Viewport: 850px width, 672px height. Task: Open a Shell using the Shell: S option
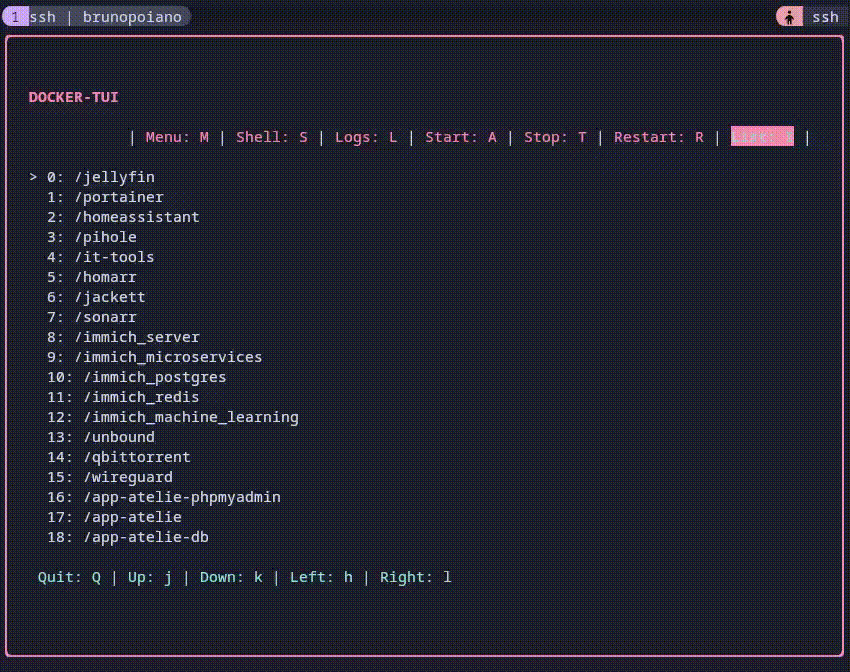(x=272, y=137)
